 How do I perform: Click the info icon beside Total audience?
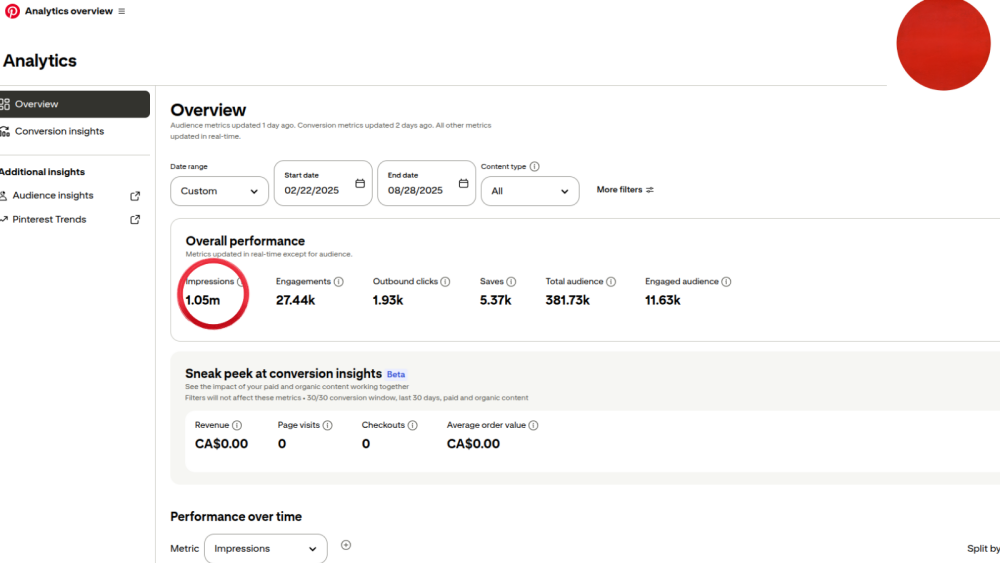point(611,282)
